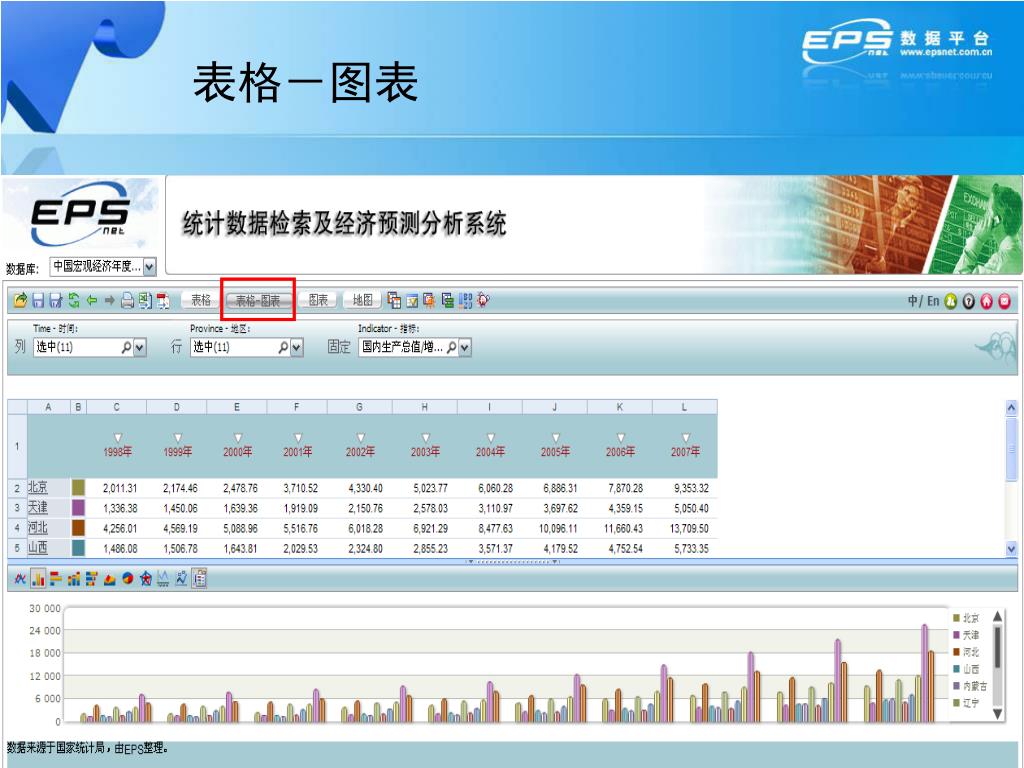Select the area chart icon

[110, 579]
